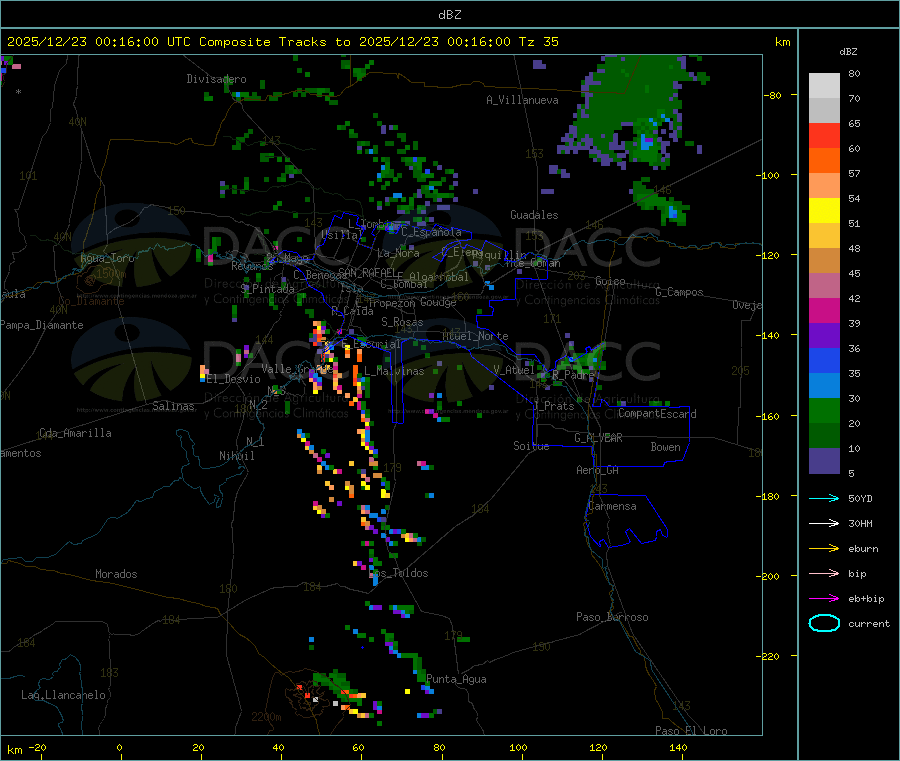Click the Valle_Grande map label
This screenshot has height=761, width=900.
pyautogui.click(x=295, y=368)
